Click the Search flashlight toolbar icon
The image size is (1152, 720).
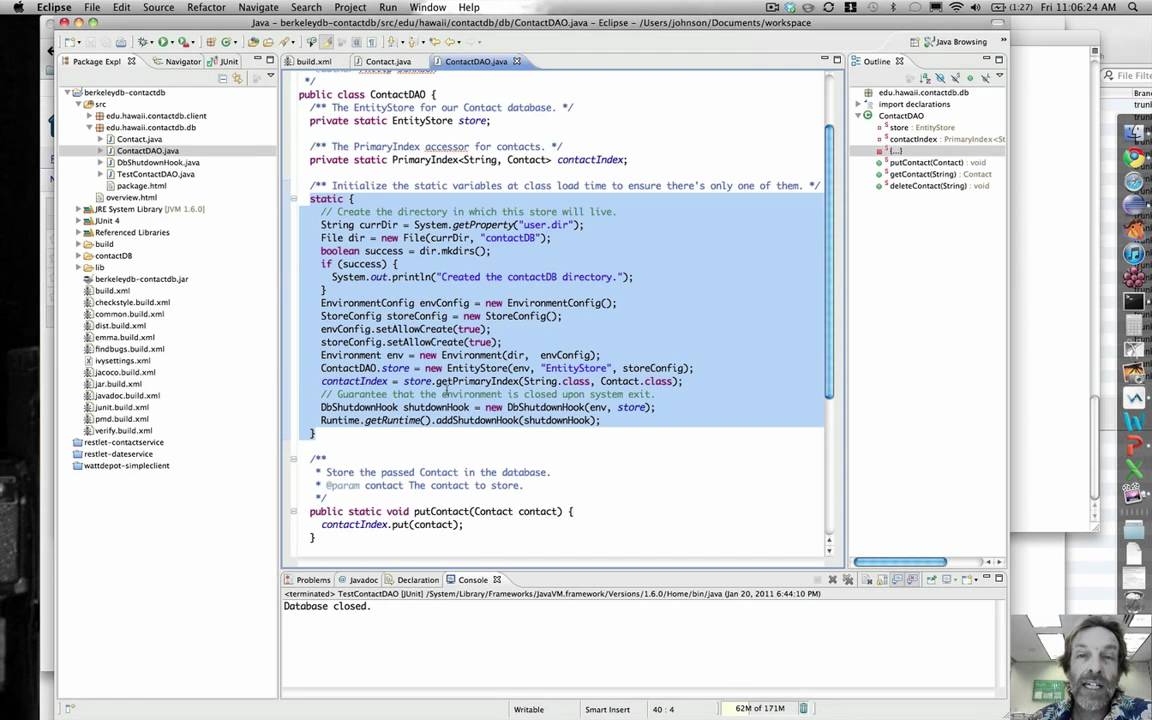[284, 43]
